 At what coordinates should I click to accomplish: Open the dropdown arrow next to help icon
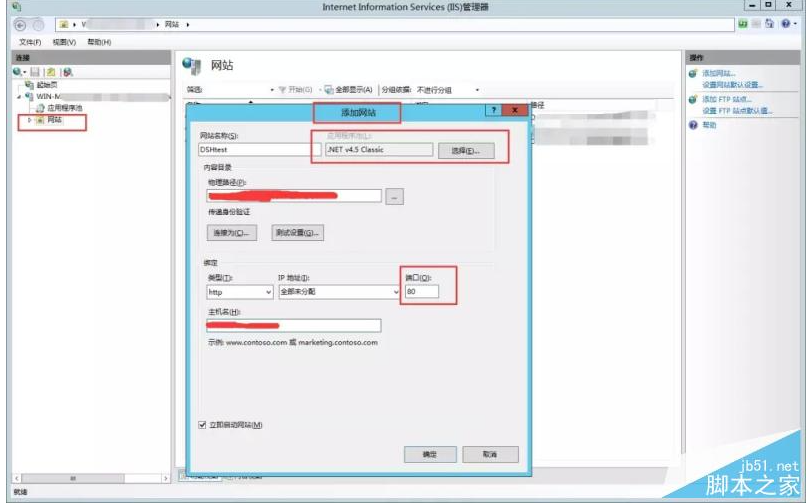(x=795, y=24)
